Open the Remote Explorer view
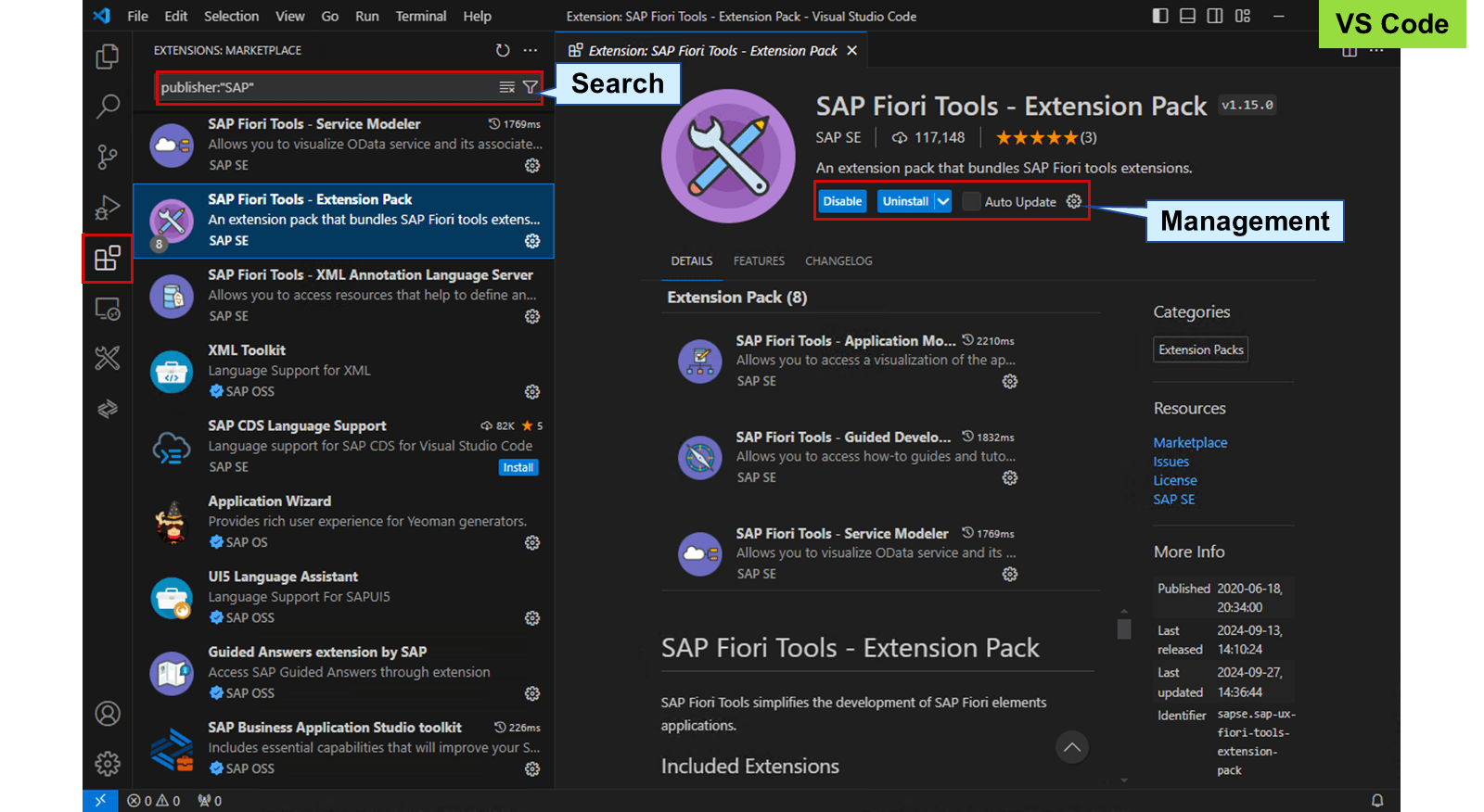Viewport: 1484px width, 812px height. pyautogui.click(x=108, y=308)
